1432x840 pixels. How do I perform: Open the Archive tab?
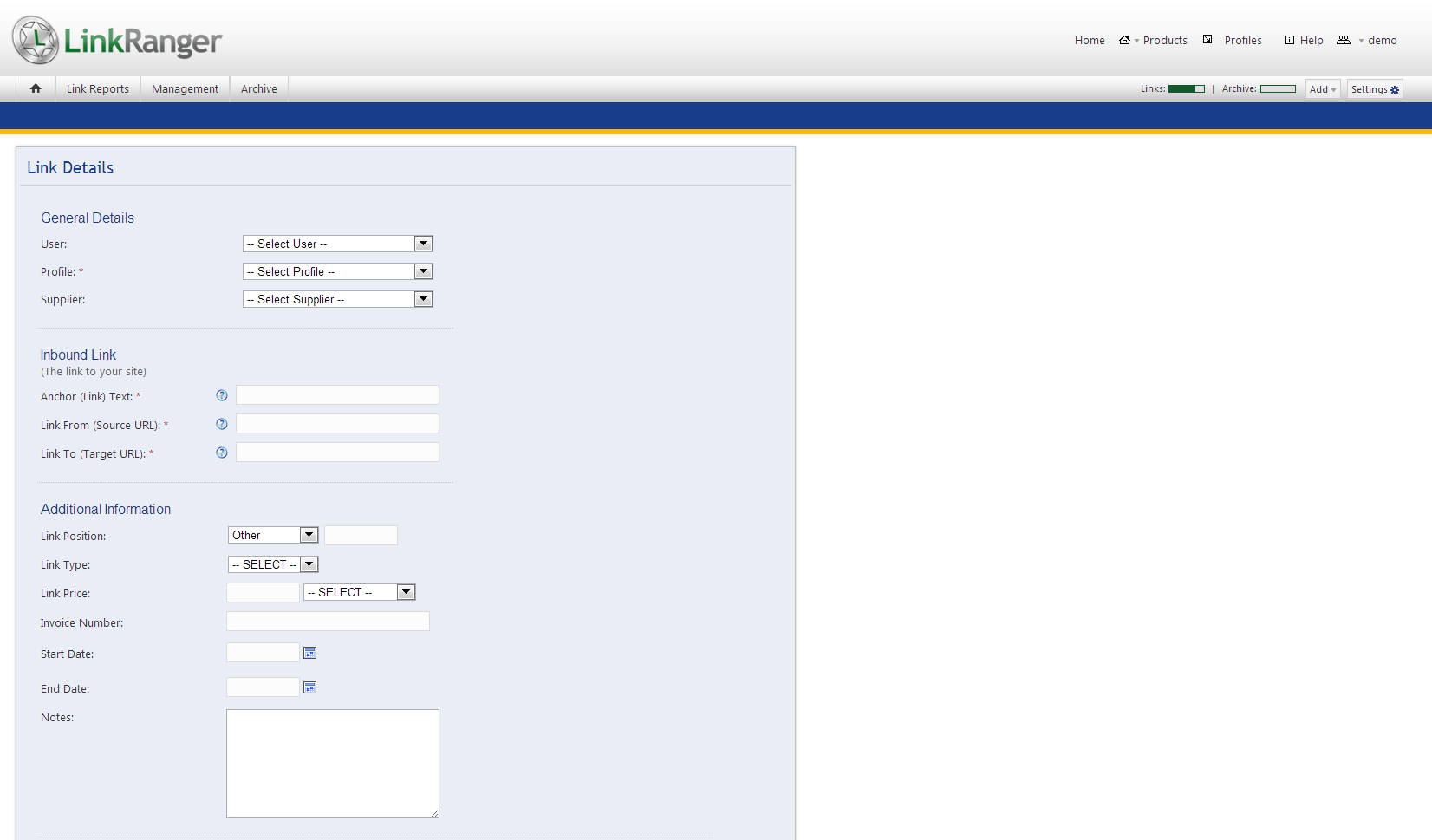(259, 88)
